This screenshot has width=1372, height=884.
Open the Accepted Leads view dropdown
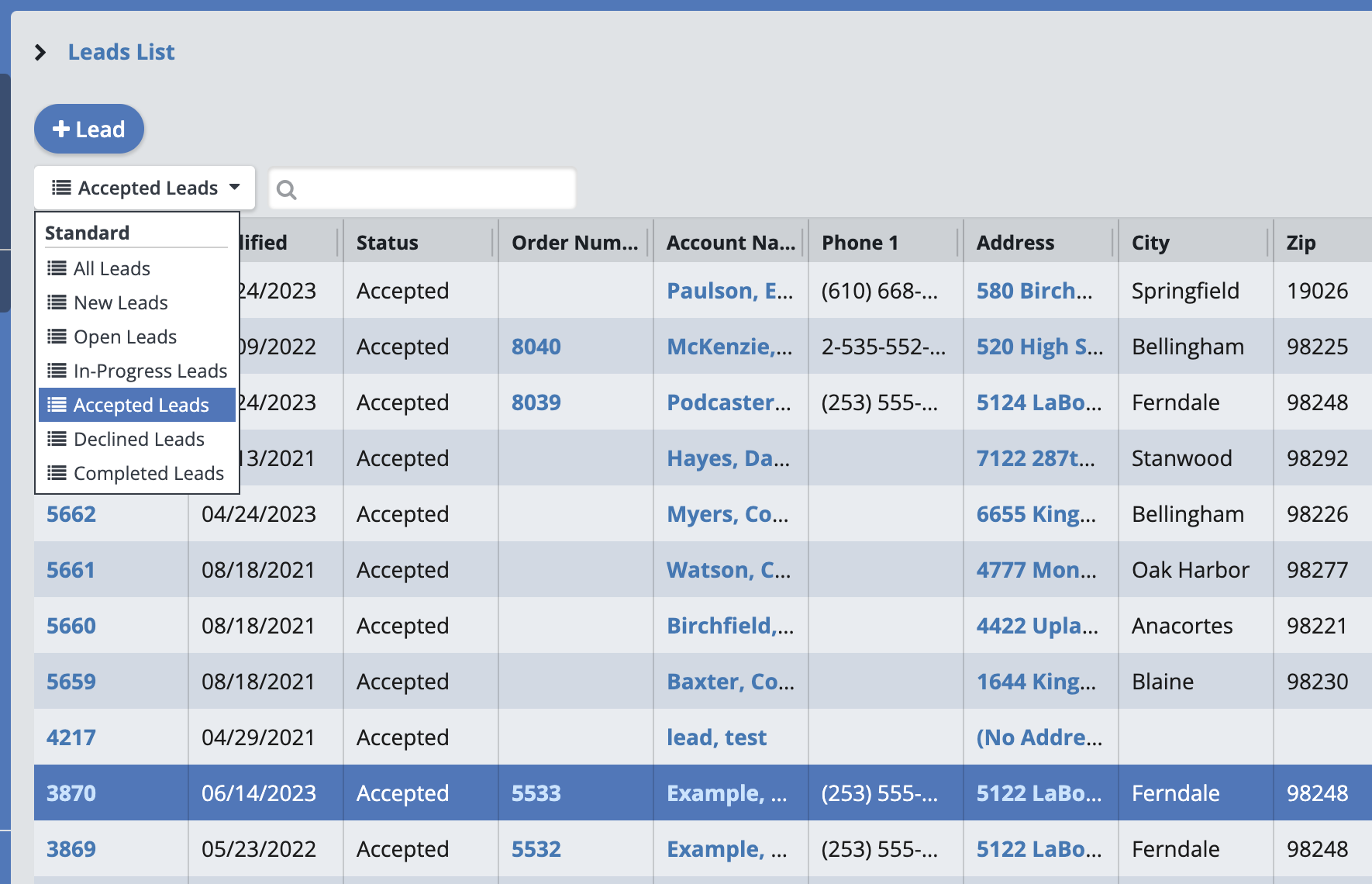145,188
